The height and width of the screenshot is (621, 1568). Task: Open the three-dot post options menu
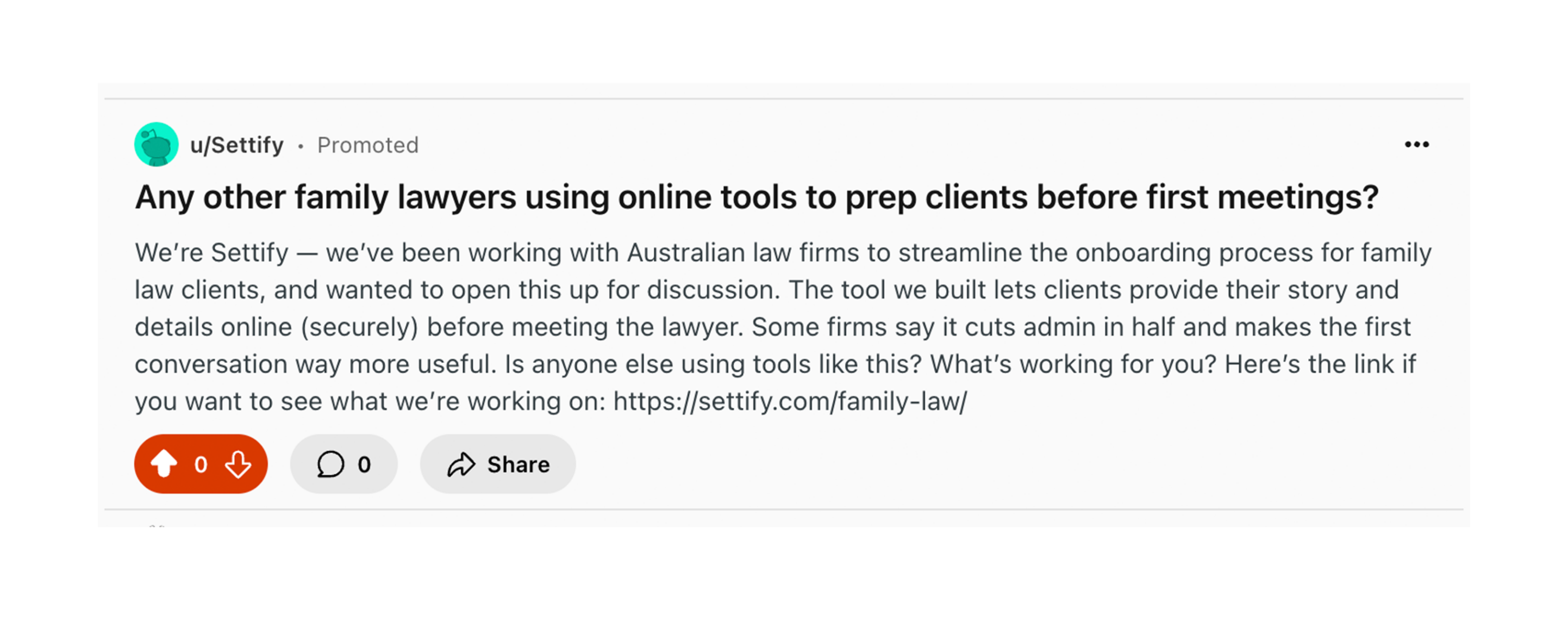coord(1416,145)
